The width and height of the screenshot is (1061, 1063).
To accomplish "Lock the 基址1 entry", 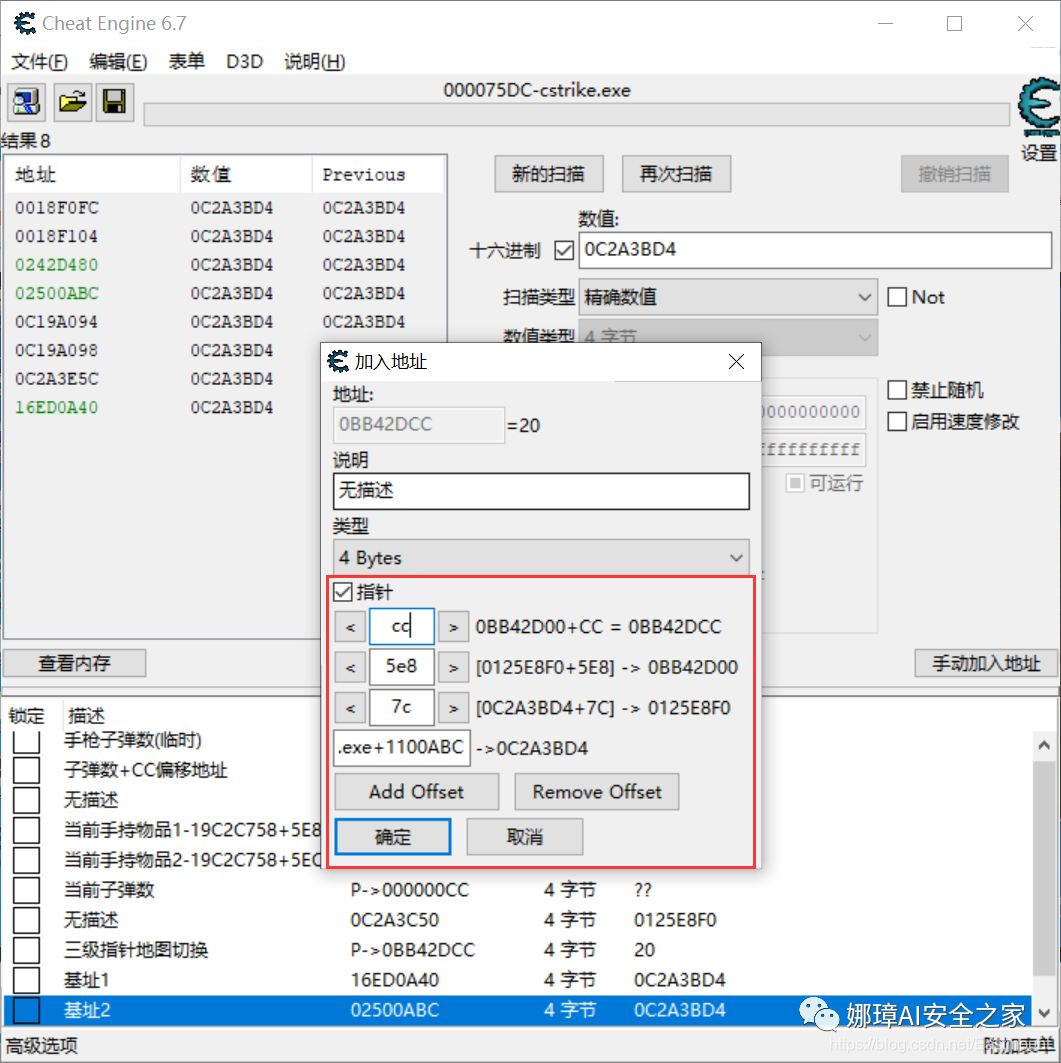I will 26,980.
